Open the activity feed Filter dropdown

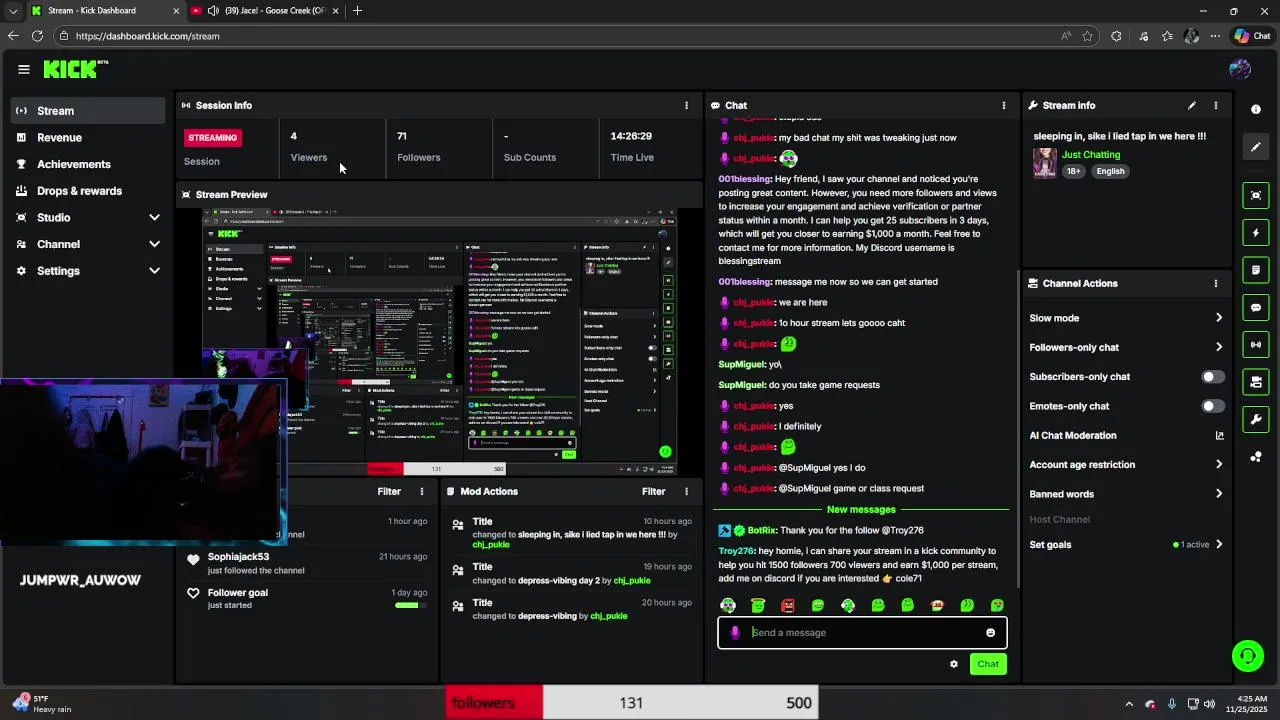coord(389,491)
